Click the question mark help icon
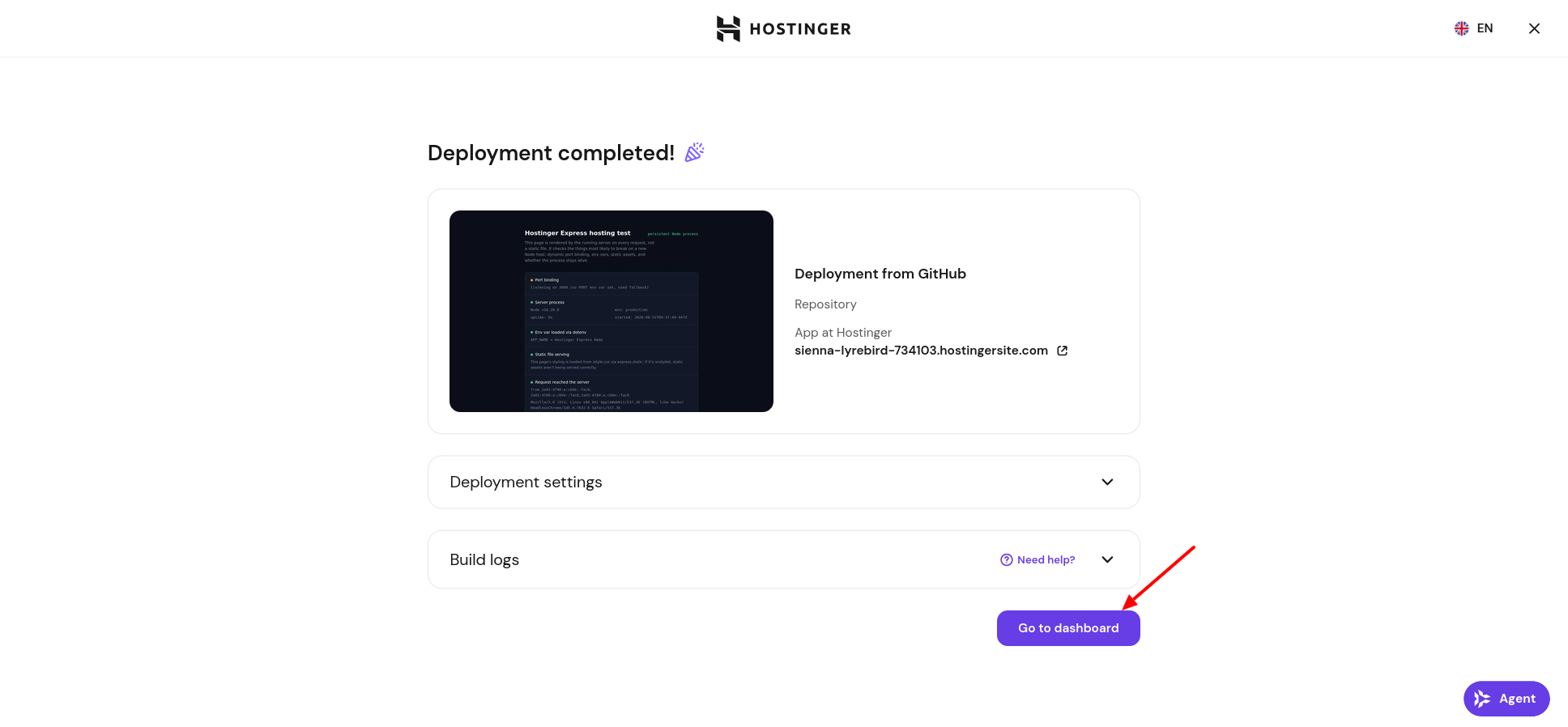Image resolution: width=1568 pixels, height=727 pixels. click(x=1007, y=559)
